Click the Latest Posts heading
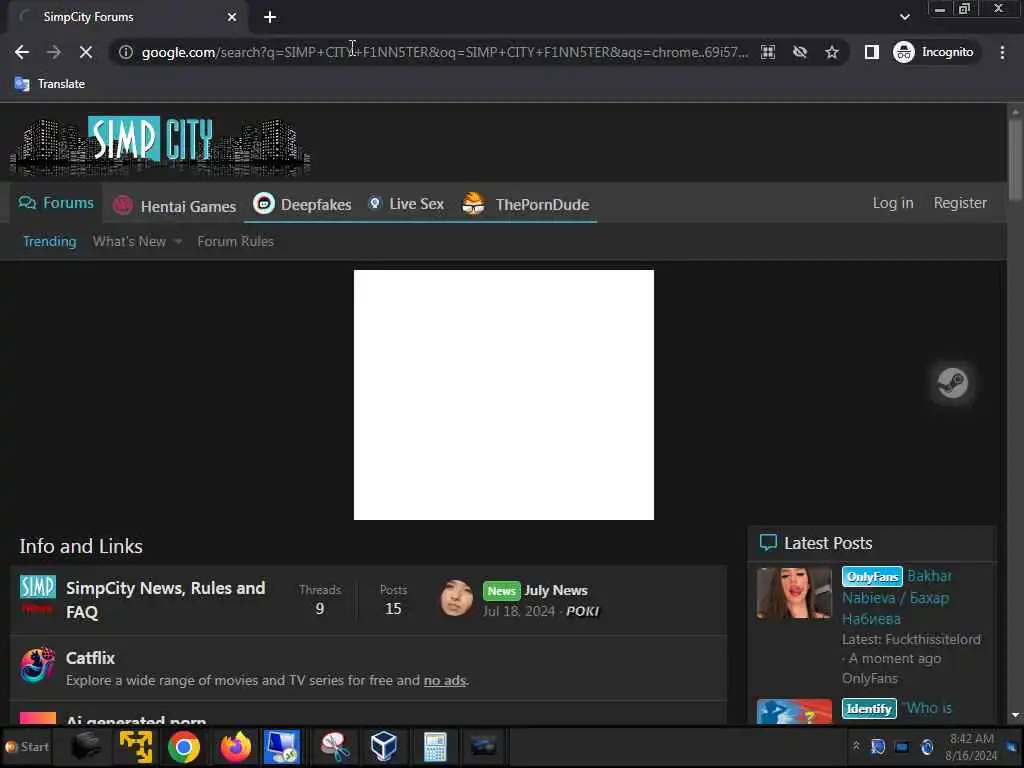1024x768 pixels. 827,543
